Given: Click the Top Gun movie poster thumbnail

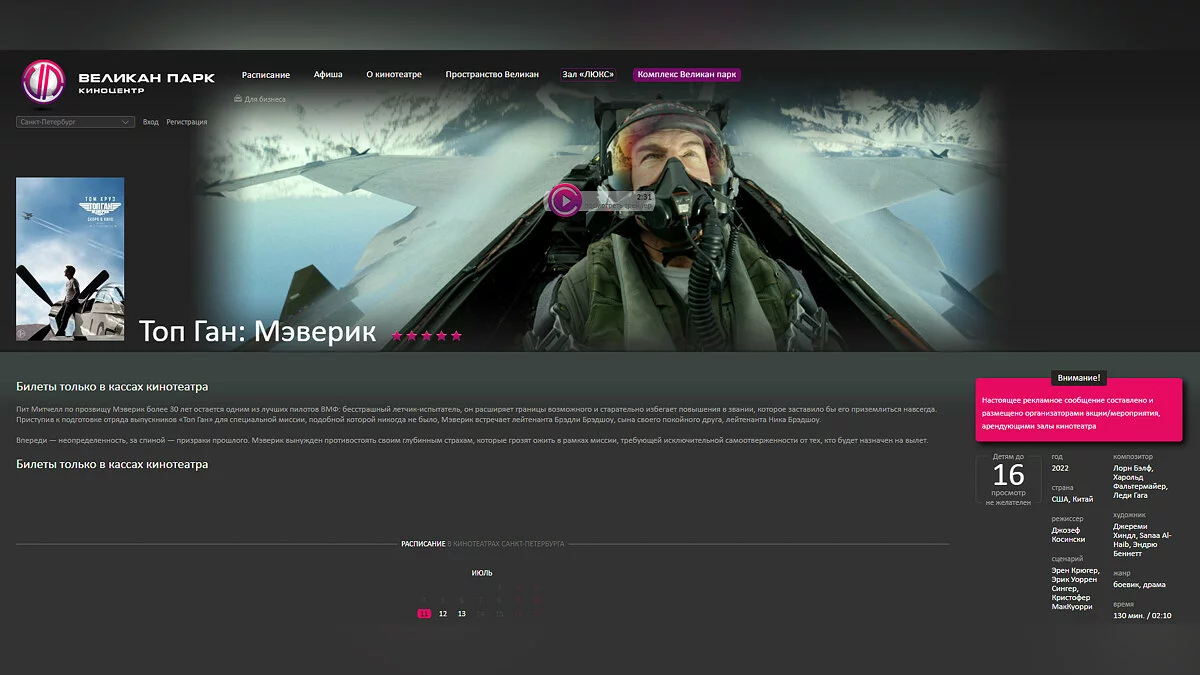Looking at the screenshot, I should [70, 259].
